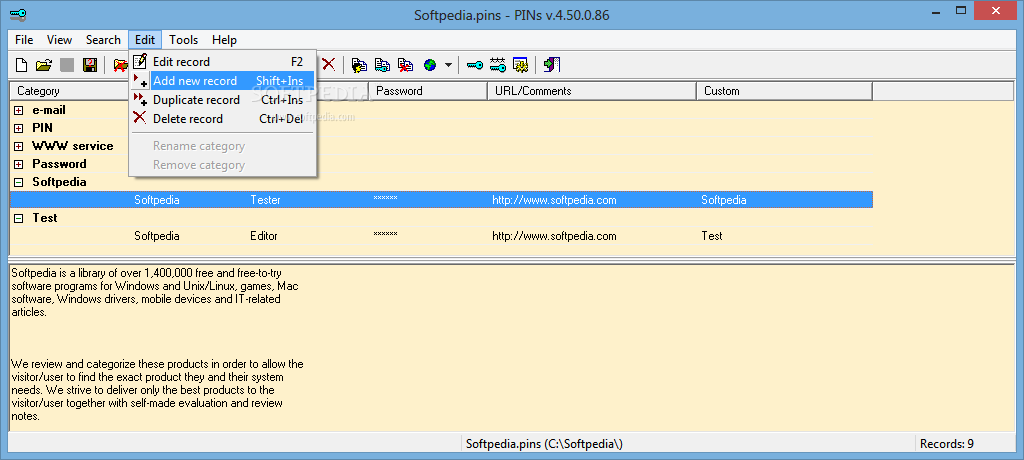Click the copy password to clipboard icon

coord(382,65)
